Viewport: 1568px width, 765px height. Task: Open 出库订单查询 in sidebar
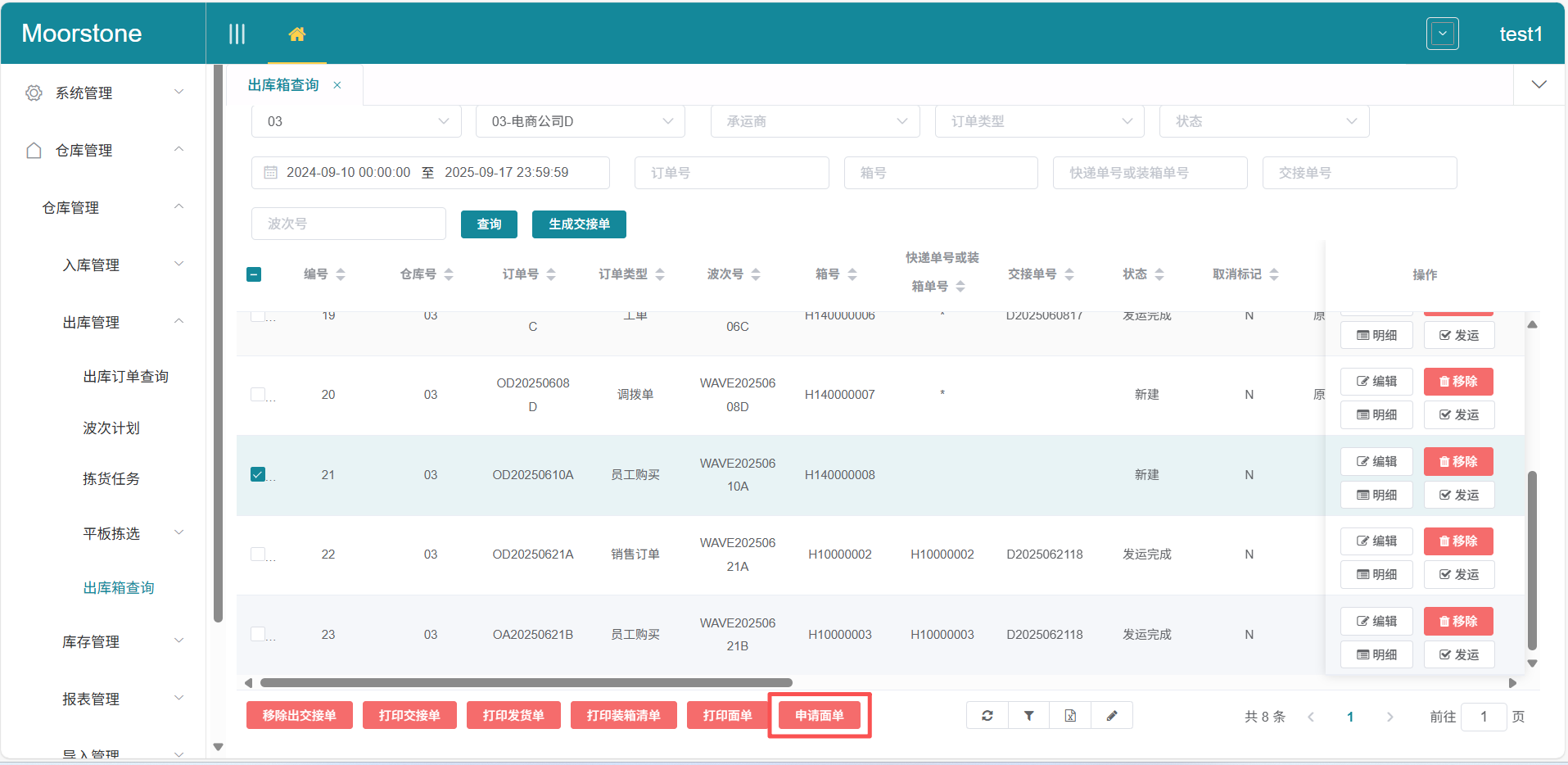tap(125, 377)
